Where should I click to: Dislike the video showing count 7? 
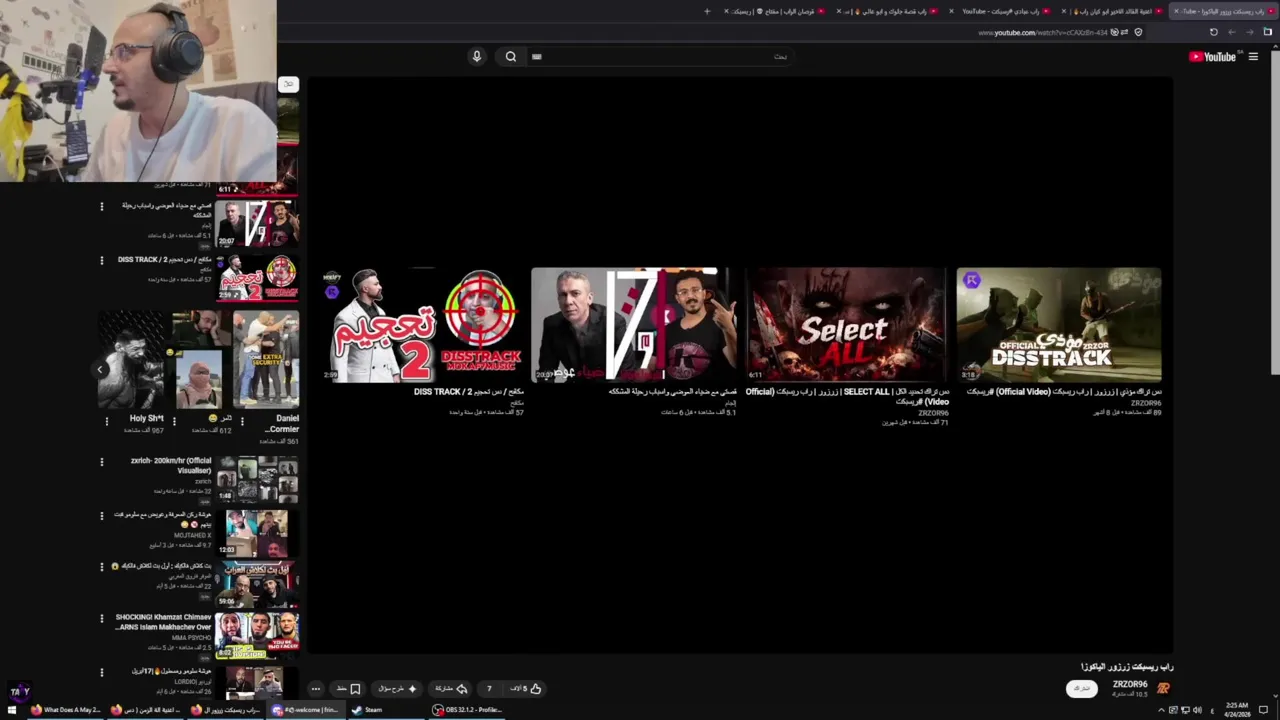(x=489, y=688)
